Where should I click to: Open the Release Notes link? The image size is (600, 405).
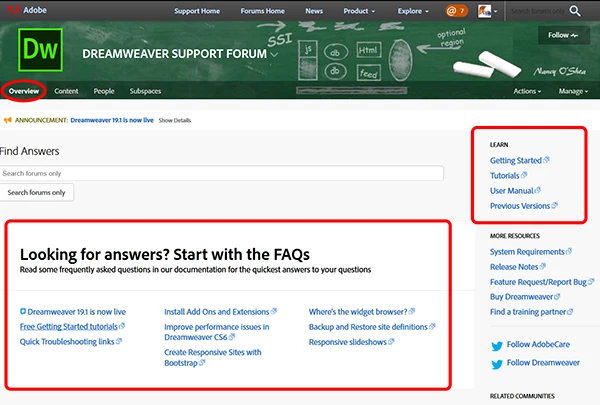click(x=514, y=267)
